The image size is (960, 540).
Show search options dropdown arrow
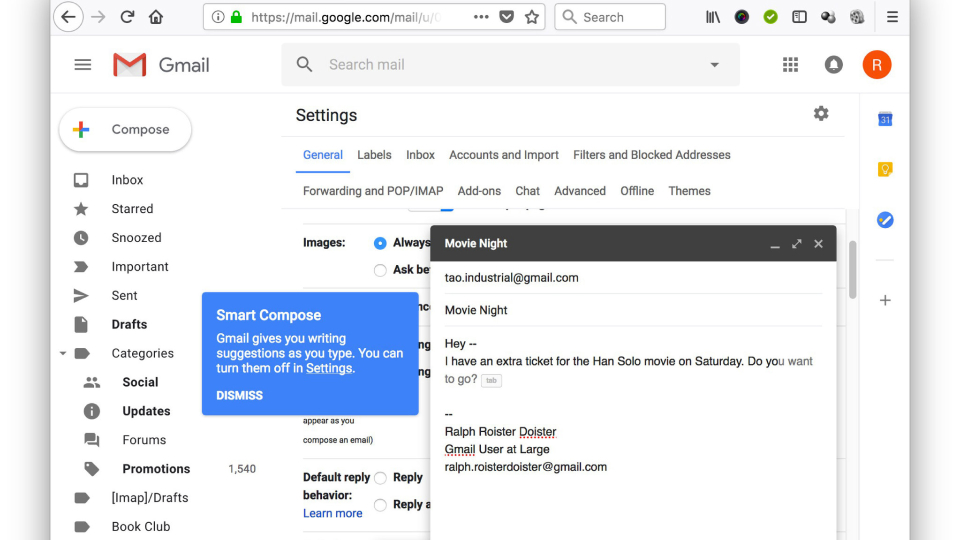(x=714, y=65)
